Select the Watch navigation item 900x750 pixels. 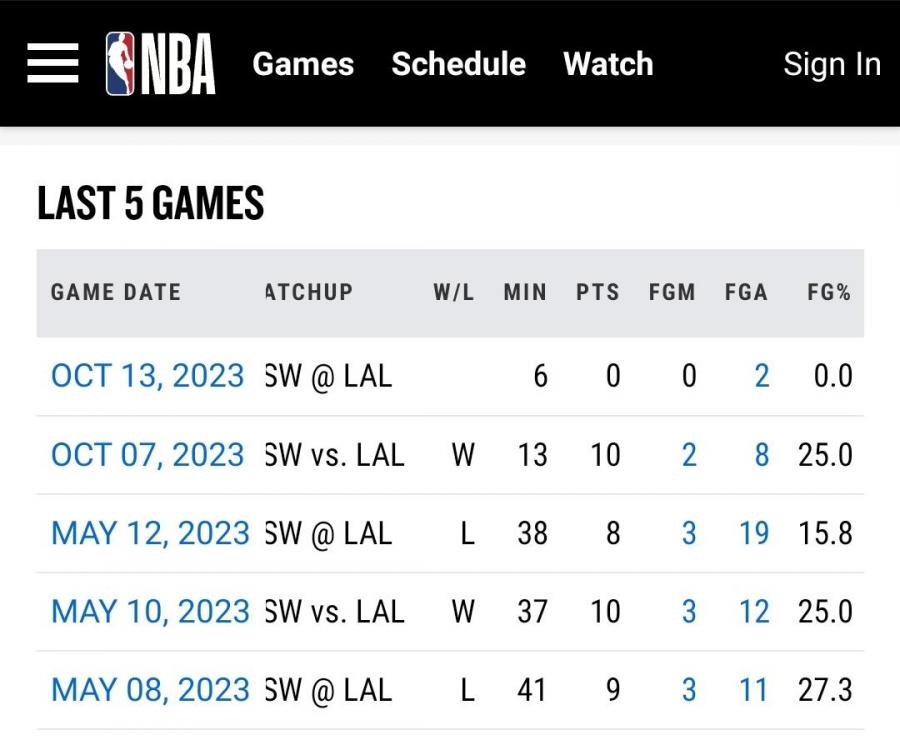pos(608,64)
